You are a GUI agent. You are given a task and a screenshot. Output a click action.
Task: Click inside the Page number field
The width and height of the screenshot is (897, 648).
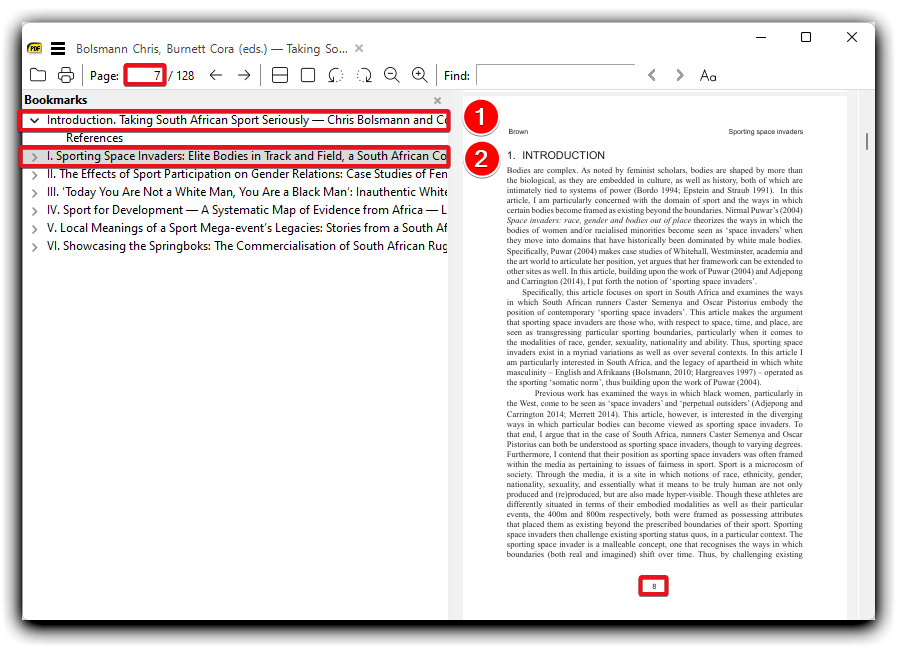[x=145, y=75]
